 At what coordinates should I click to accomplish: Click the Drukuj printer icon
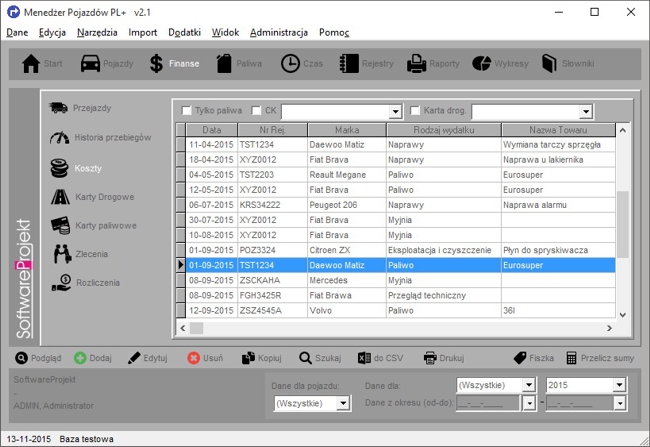pyautogui.click(x=430, y=358)
